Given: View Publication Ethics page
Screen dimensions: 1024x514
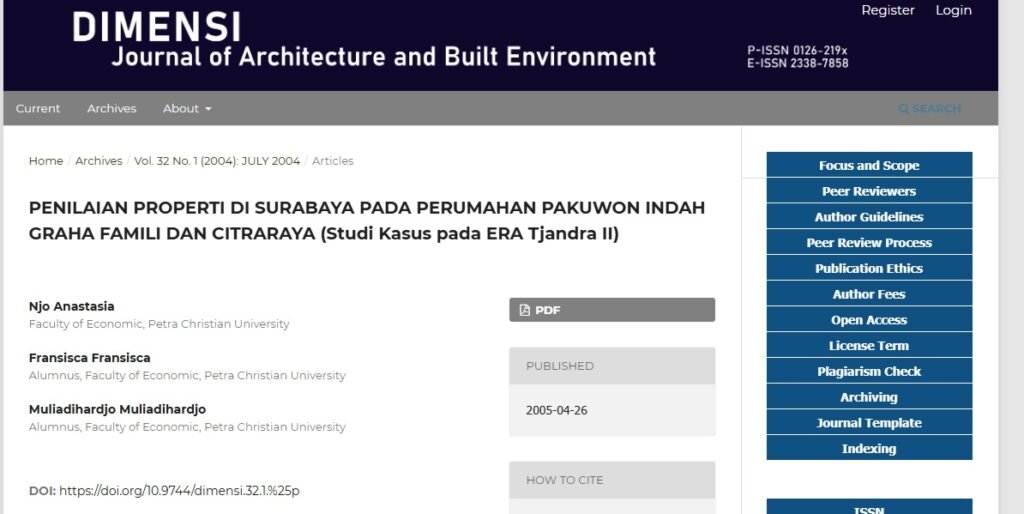Looking at the screenshot, I should pos(868,269).
